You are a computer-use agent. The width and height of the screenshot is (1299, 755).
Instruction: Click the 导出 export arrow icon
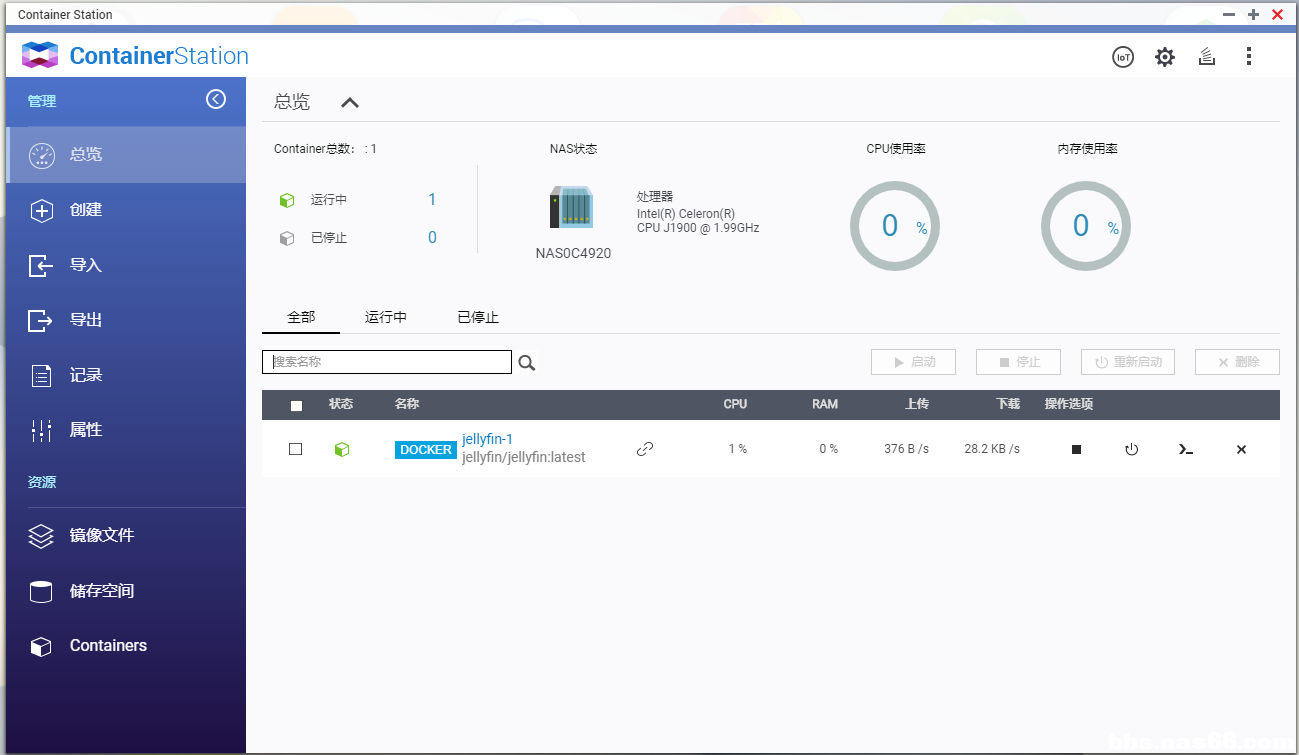click(40, 320)
